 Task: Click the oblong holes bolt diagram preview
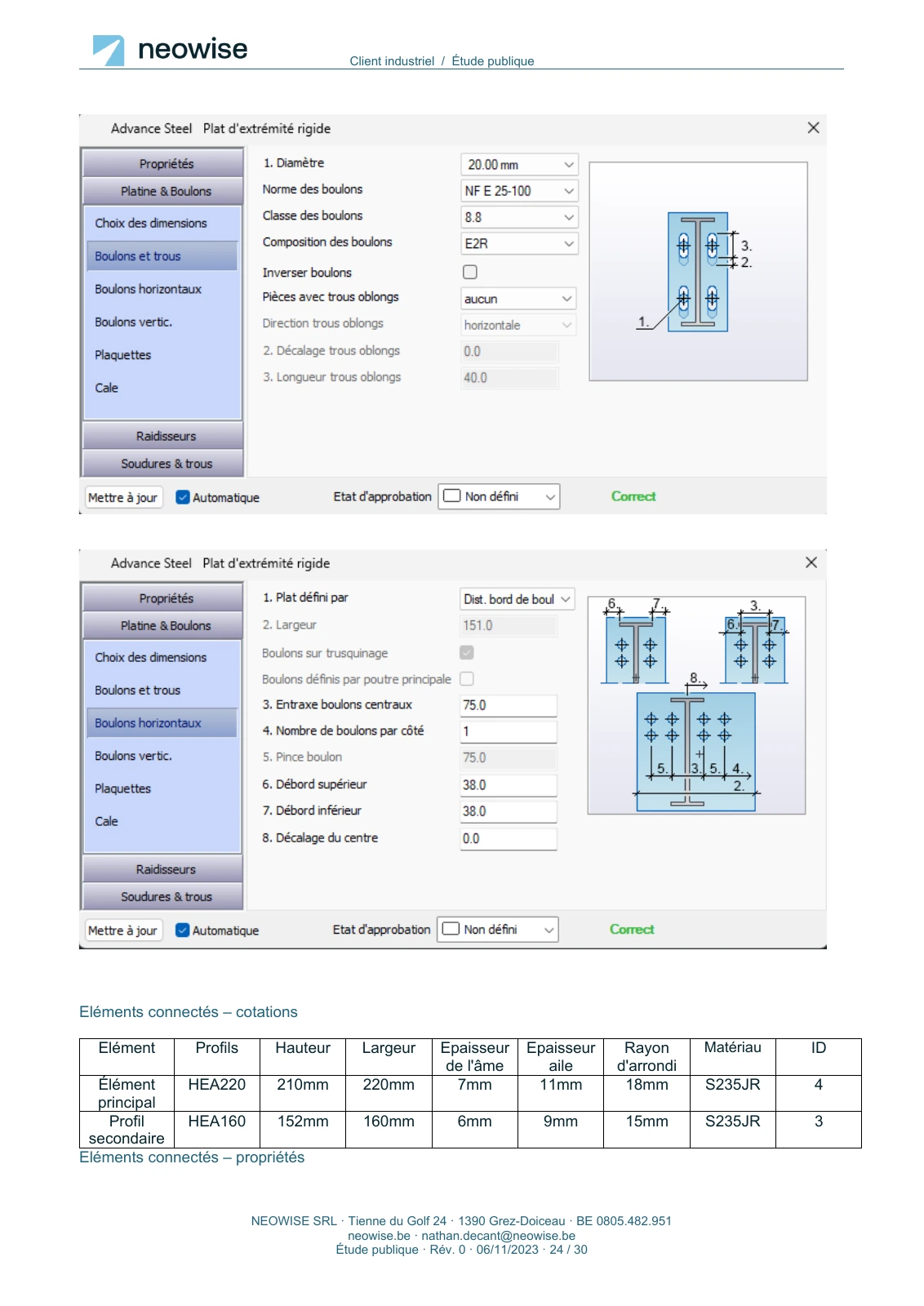(x=699, y=272)
